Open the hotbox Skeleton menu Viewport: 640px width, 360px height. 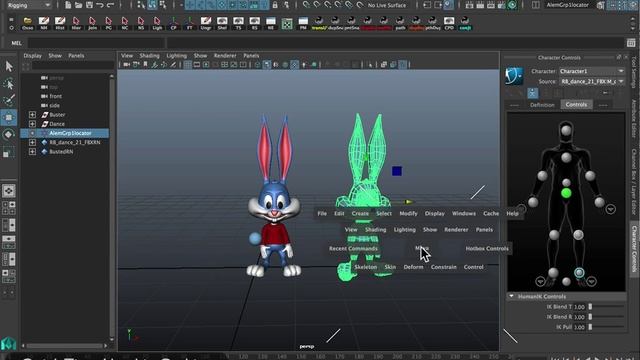366,267
